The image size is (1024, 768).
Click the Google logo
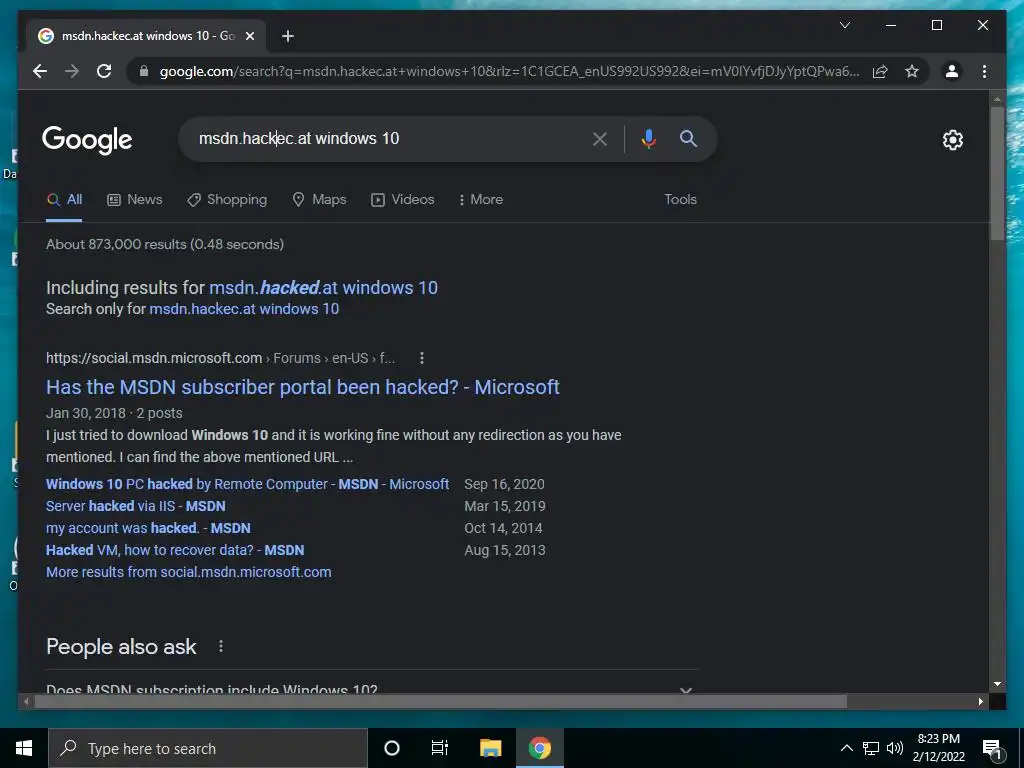click(x=87, y=139)
